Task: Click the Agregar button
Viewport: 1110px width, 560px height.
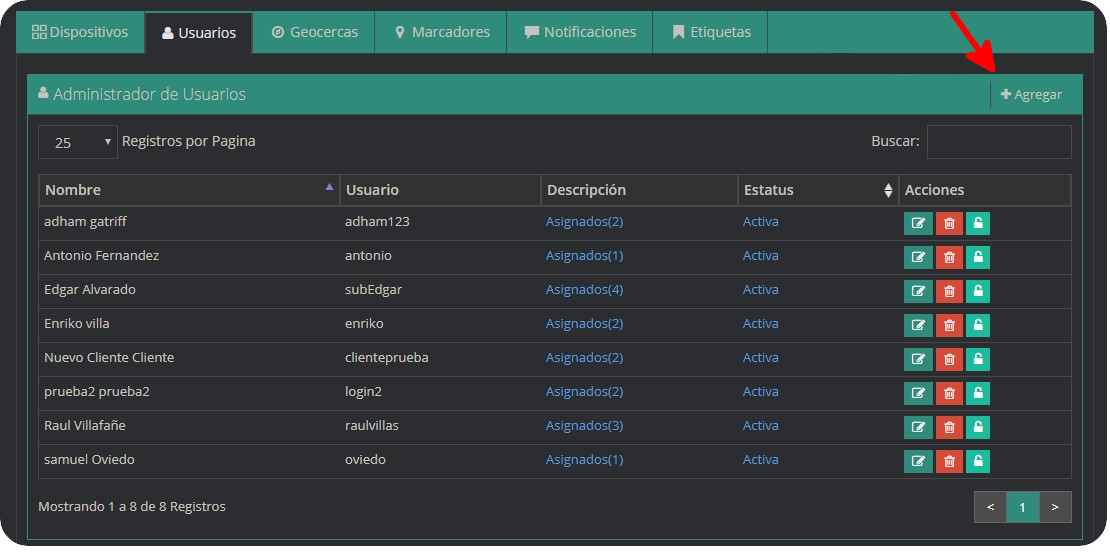Action: (x=1031, y=94)
